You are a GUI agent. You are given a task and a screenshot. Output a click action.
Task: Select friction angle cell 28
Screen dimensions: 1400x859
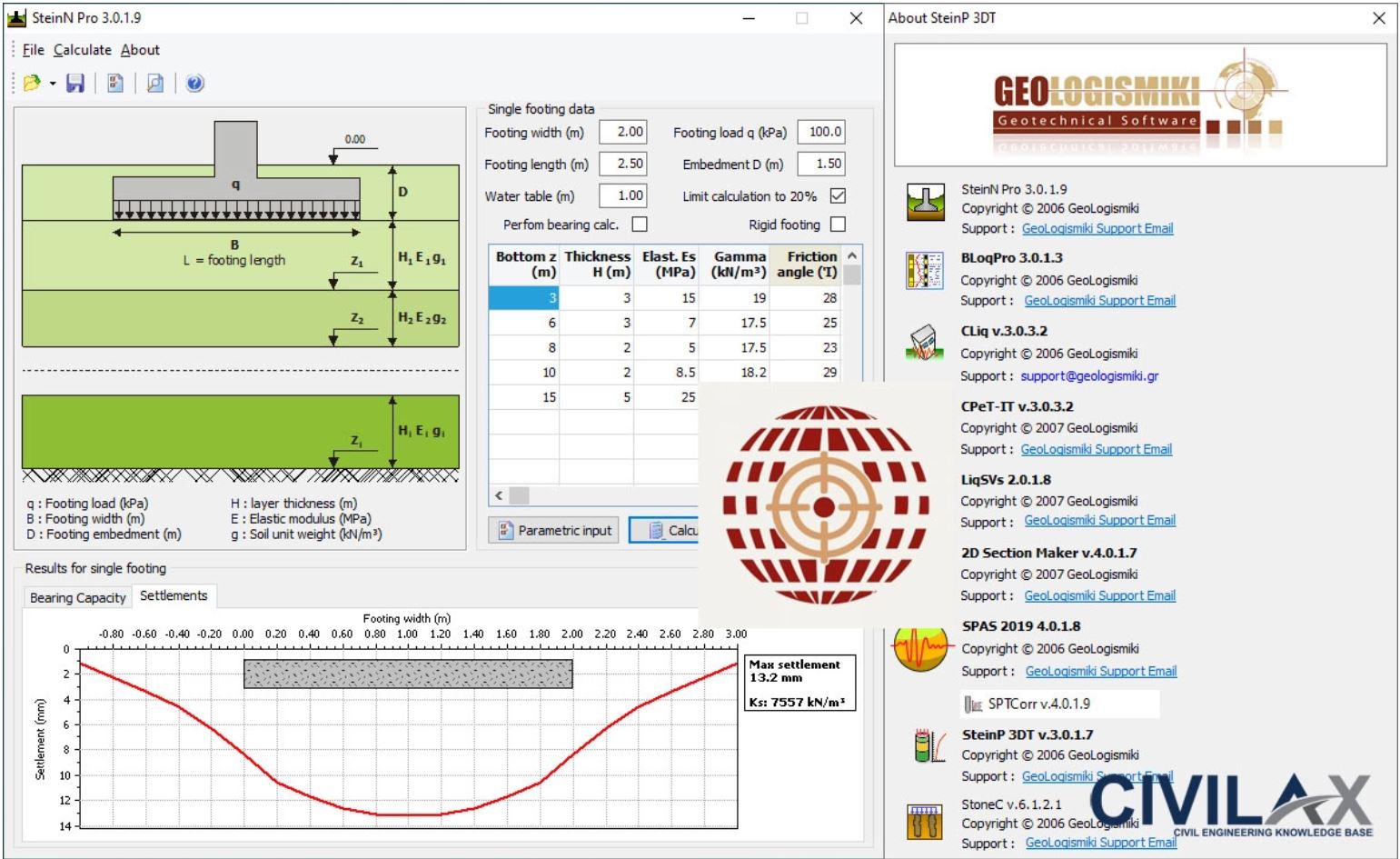(x=805, y=297)
